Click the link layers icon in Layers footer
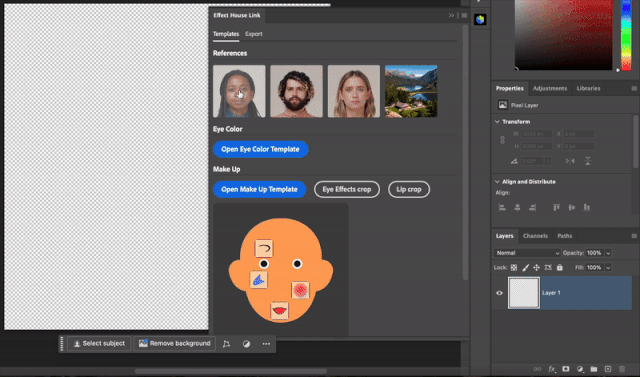The width and height of the screenshot is (640, 377). (x=538, y=369)
